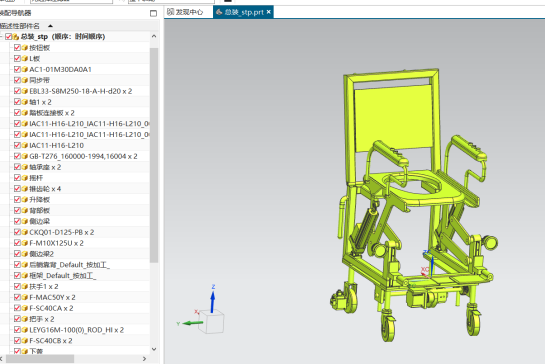Click the maximize panel icon of assembly navigator
The width and height of the screenshot is (545, 364).
[153, 13]
